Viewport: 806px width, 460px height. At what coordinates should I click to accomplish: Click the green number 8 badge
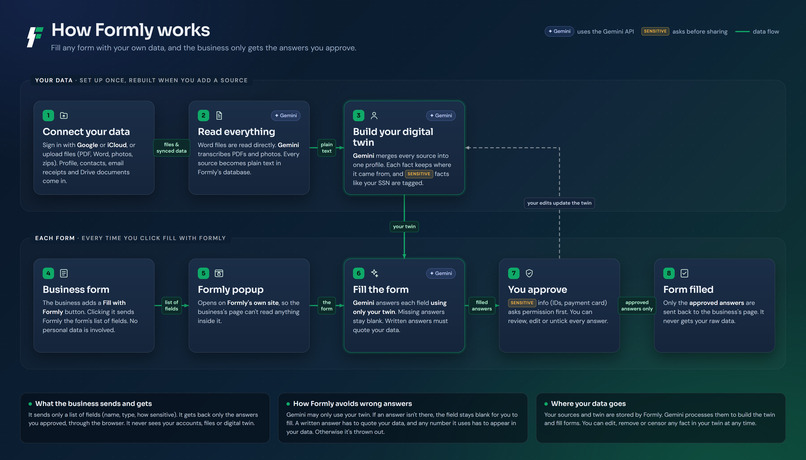coord(669,273)
